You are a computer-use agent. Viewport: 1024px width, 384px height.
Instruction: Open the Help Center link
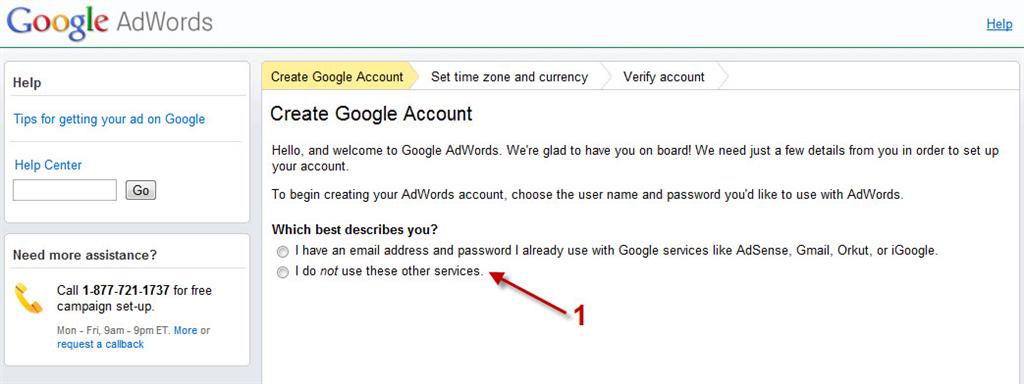coord(48,165)
